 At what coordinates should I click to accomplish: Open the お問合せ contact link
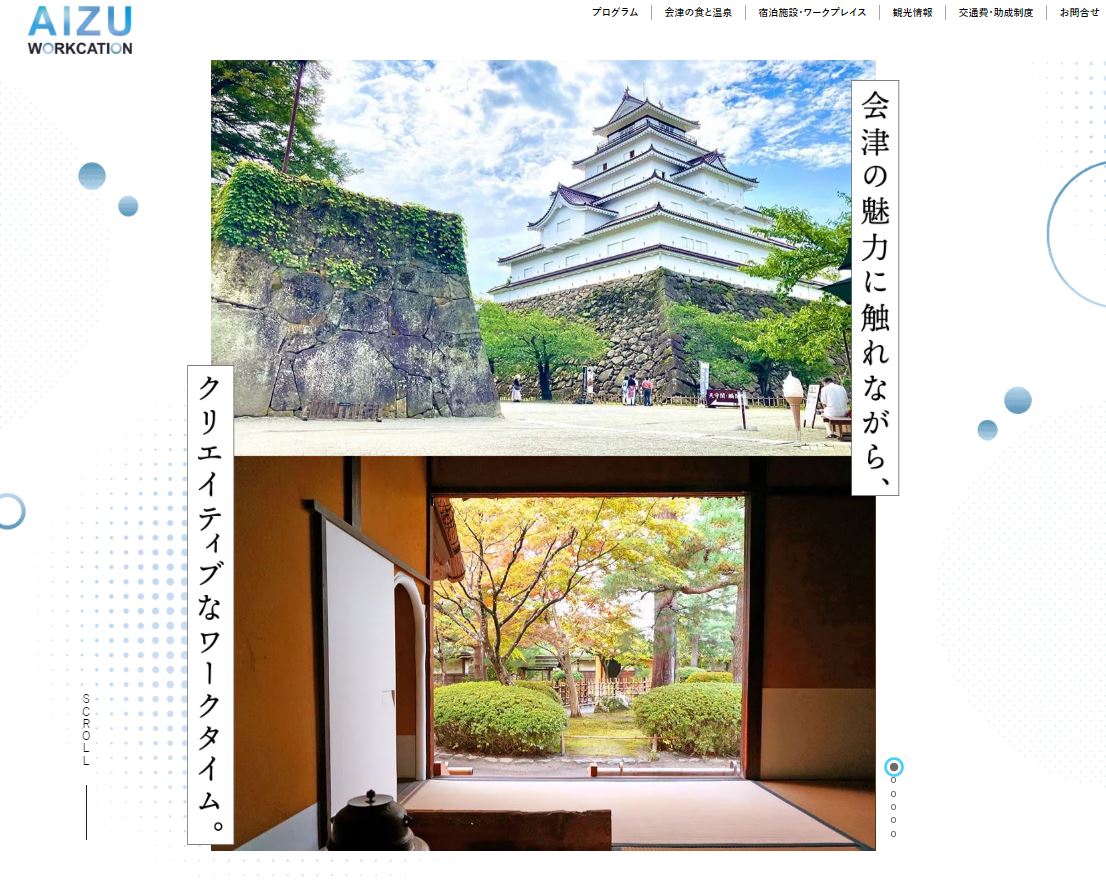tap(1079, 13)
